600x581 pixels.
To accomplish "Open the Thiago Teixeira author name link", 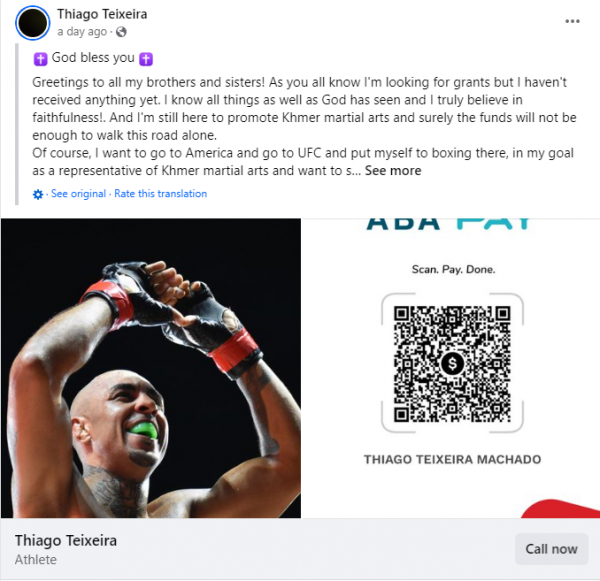I will tap(102, 15).
